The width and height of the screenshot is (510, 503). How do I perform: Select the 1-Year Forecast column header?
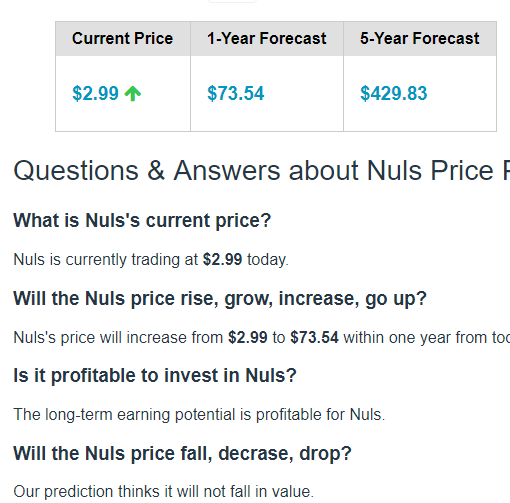(x=267, y=38)
